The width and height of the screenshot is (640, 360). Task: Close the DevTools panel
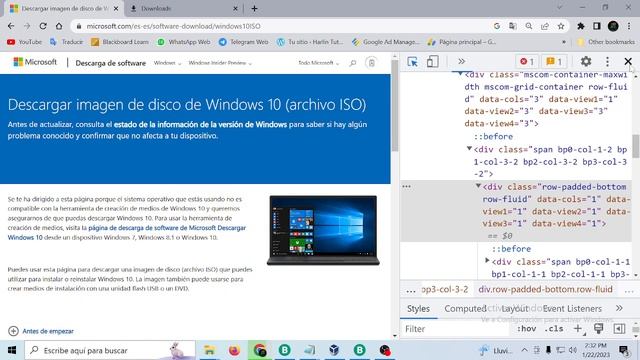click(x=628, y=62)
